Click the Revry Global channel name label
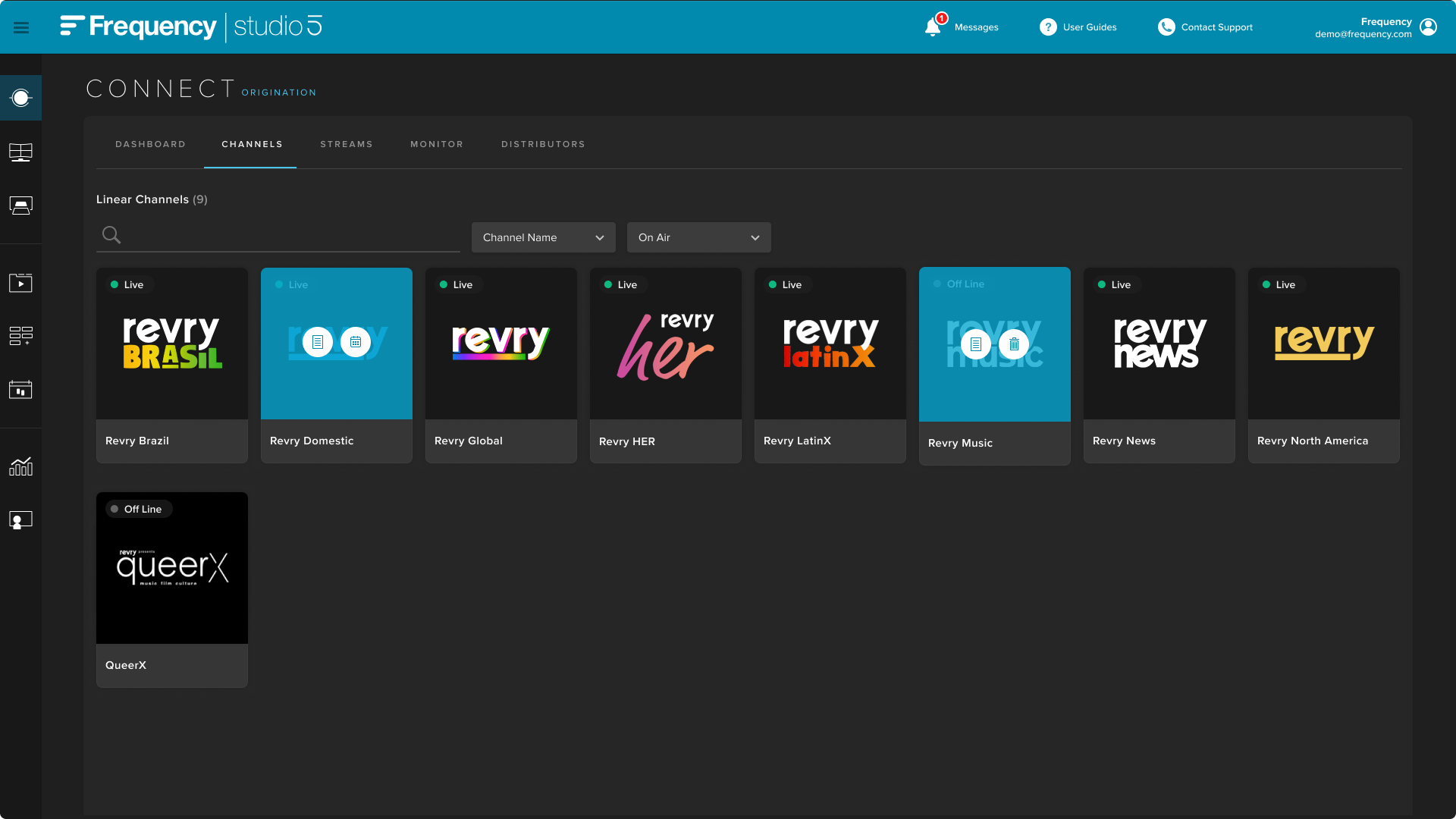The image size is (1456, 819). tap(469, 441)
